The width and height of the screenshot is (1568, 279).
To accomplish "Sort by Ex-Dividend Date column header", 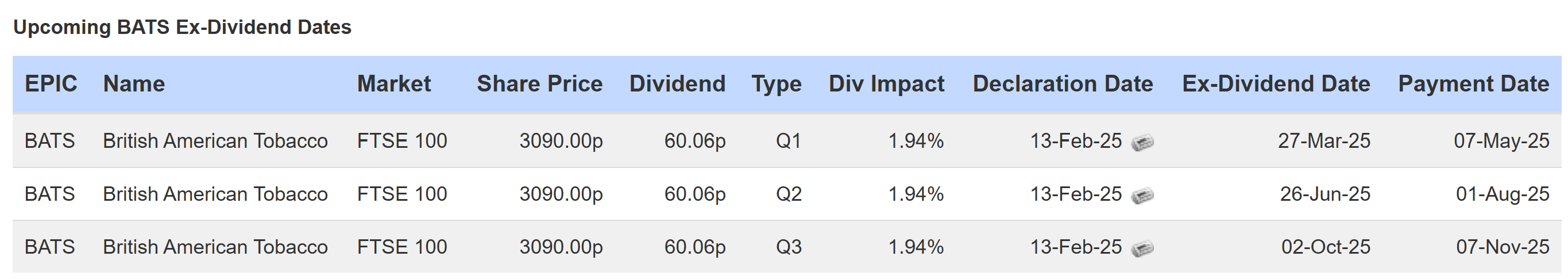I will [1276, 83].
